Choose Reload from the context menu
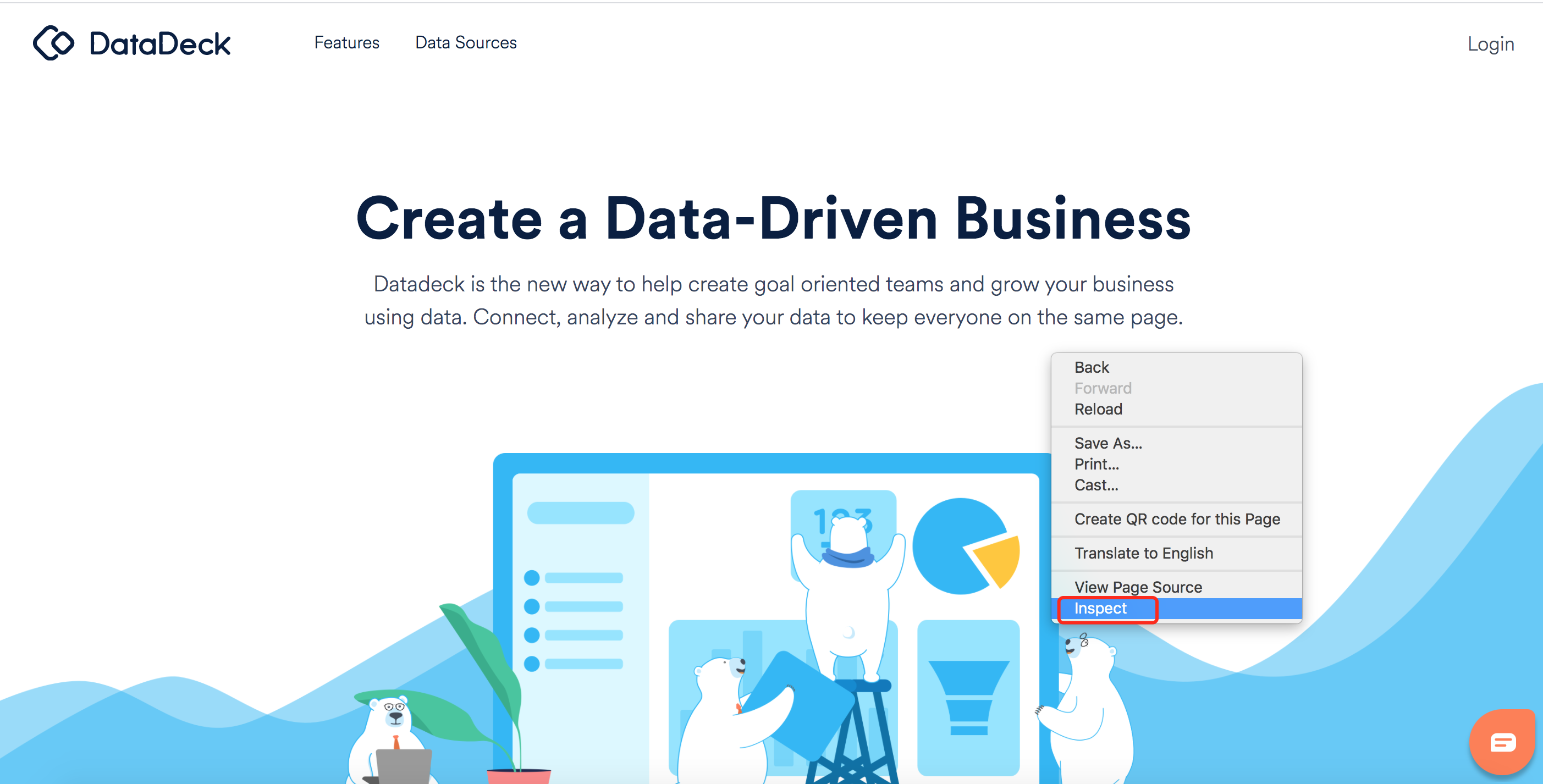 pos(1176,409)
